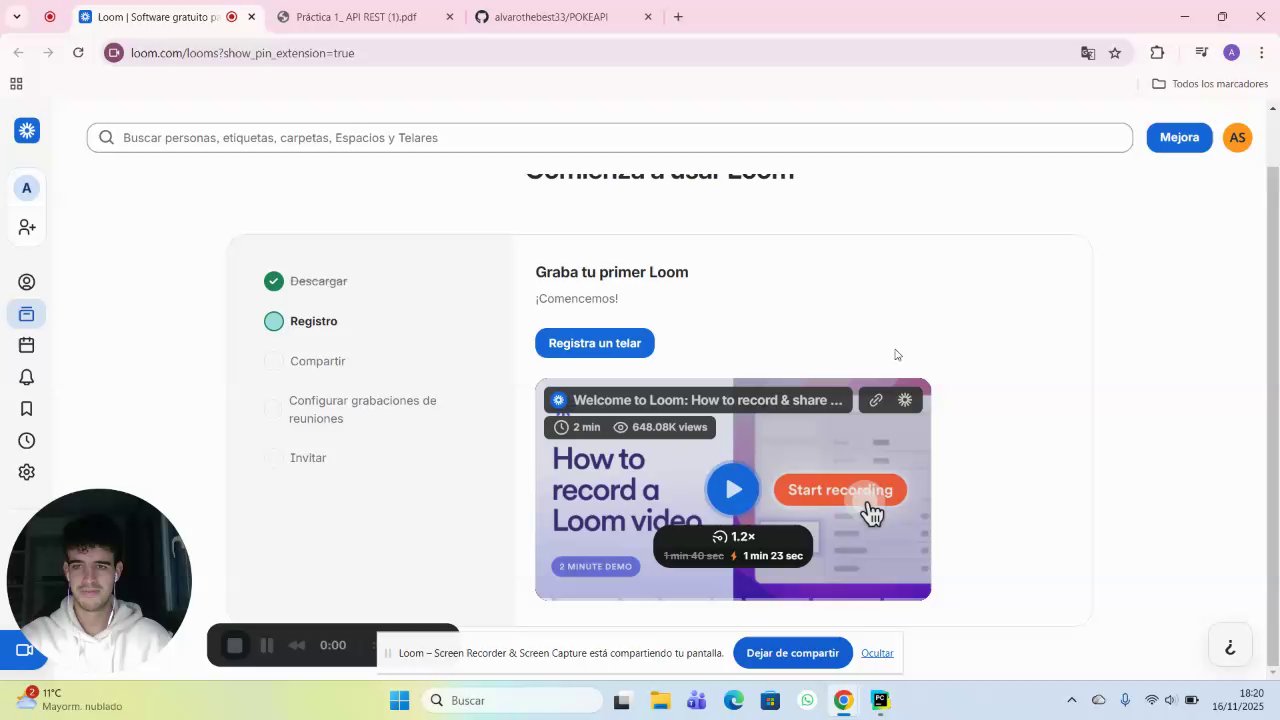Select the 'Registro' onboarding step
This screenshot has height=720, width=1280.
[x=301, y=321]
